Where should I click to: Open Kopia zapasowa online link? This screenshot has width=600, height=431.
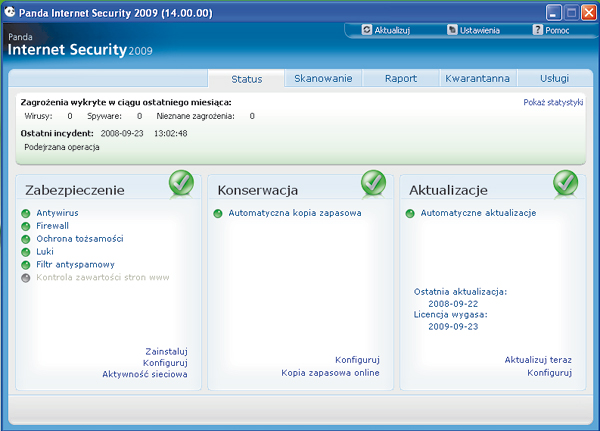tap(330, 373)
